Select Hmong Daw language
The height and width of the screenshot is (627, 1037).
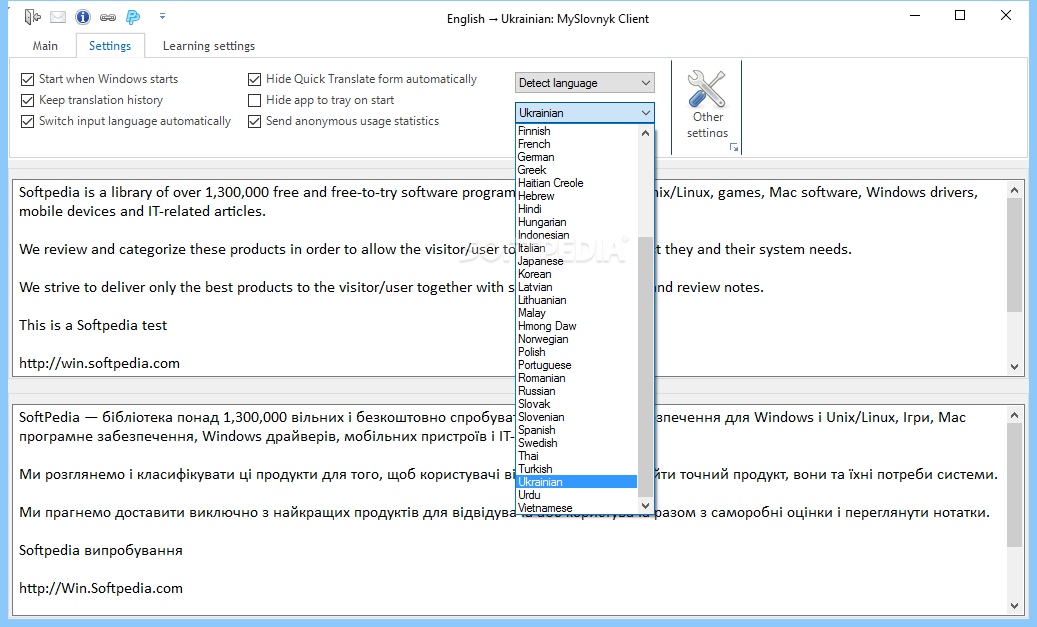pyautogui.click(x=576, y=326)
